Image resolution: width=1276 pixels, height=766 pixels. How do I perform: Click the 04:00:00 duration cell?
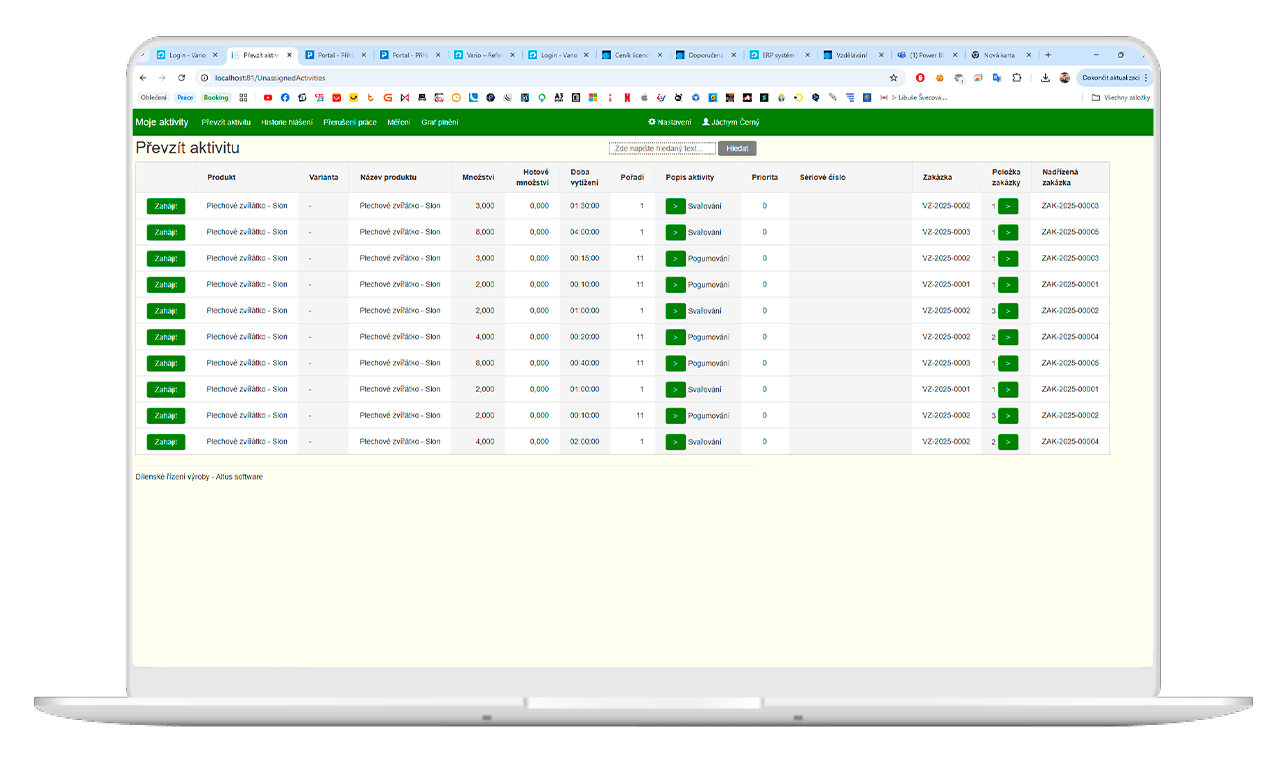tap(585, 232)
